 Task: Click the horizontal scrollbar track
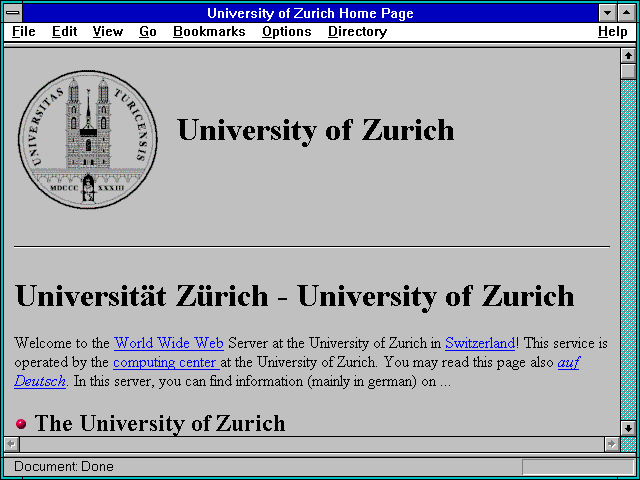click(311, 444)
